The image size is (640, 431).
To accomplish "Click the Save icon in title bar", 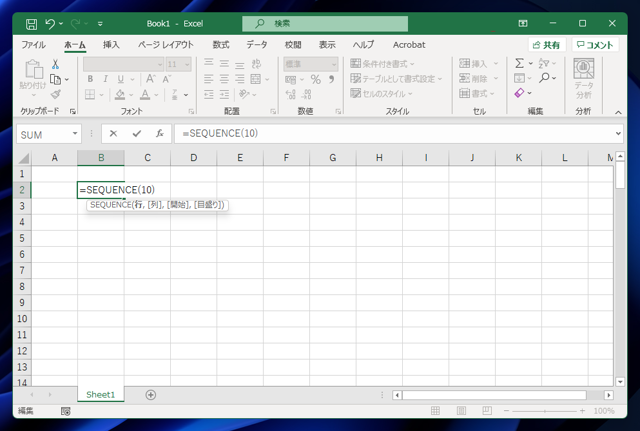I will pyautogui.click(x=31, y=24).
